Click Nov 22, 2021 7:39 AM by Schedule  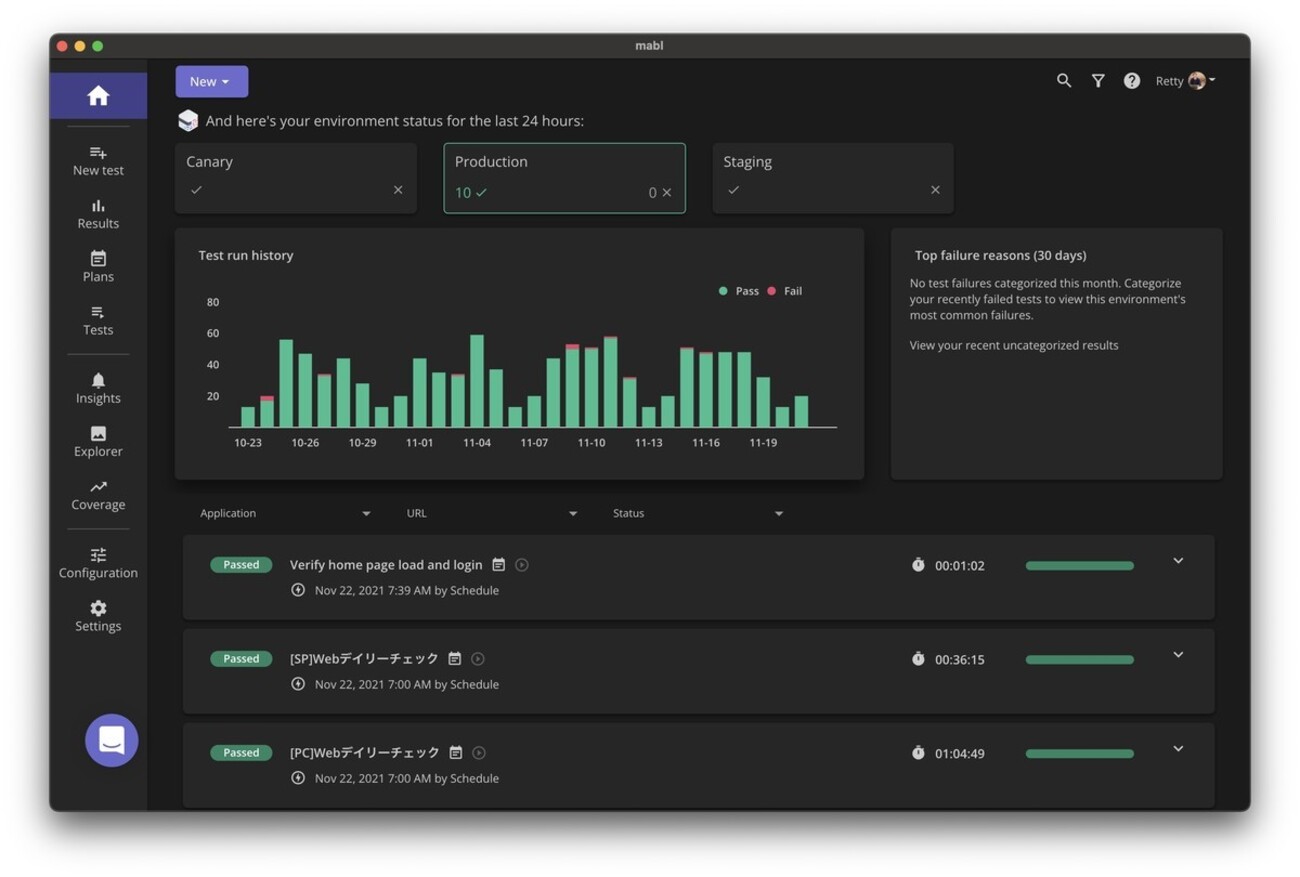click(407, 591)
